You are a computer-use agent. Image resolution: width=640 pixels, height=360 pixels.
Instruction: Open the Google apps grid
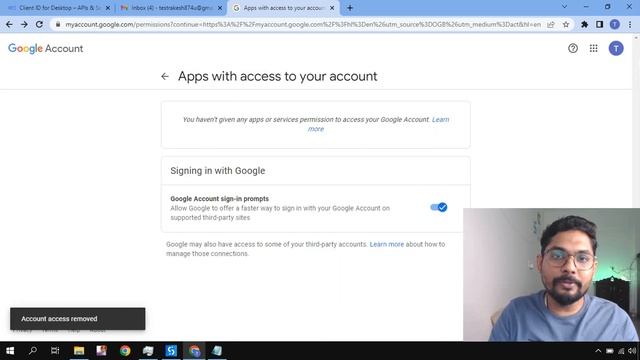pyautogui.click(x=593, y=49)
